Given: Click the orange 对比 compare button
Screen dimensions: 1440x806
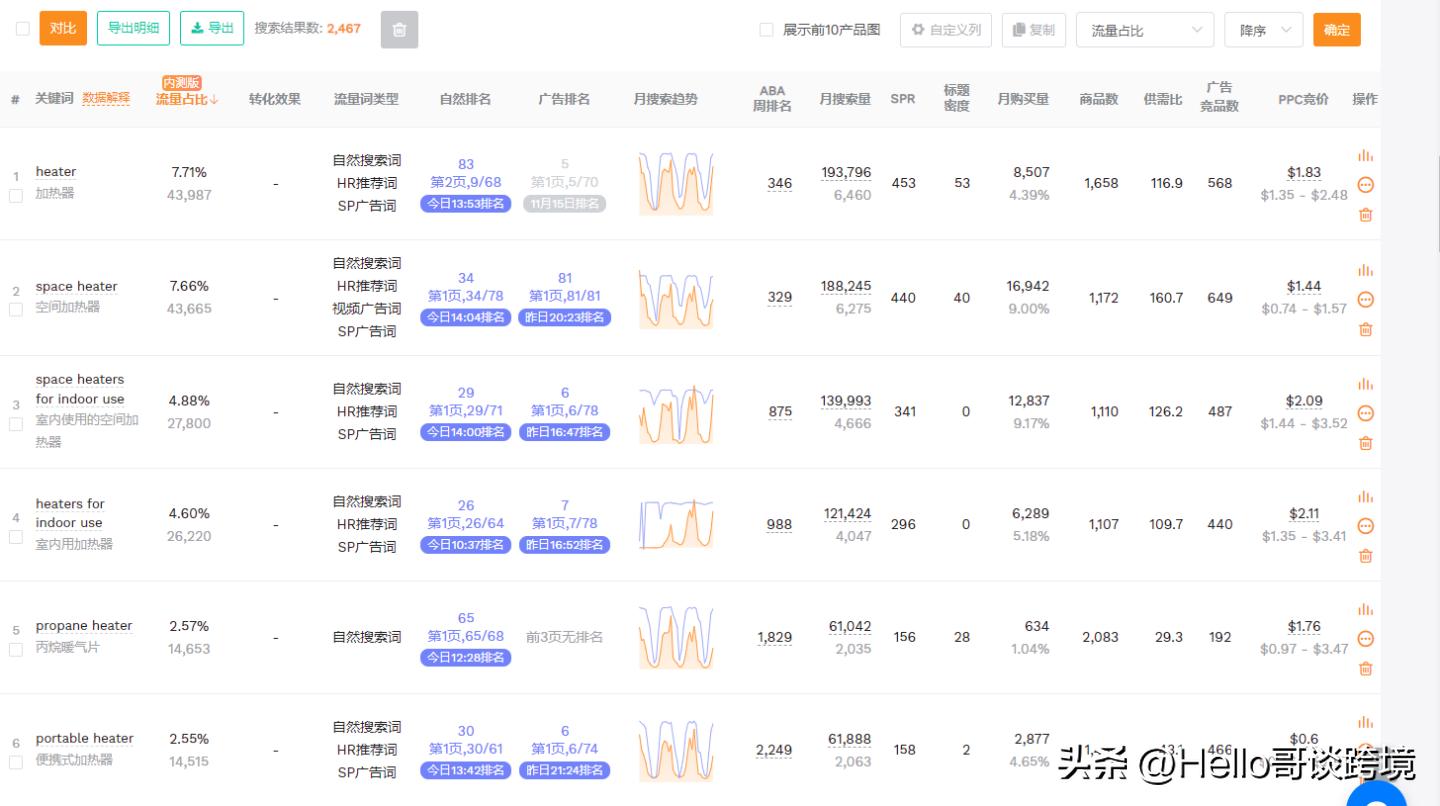Looking at the screenshot, I should point(64,28).
